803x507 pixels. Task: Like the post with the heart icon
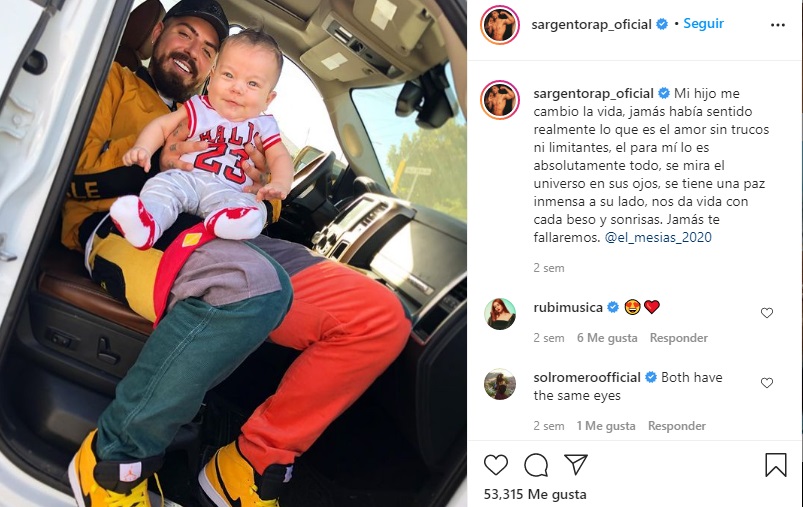click(x=496, y=465)
